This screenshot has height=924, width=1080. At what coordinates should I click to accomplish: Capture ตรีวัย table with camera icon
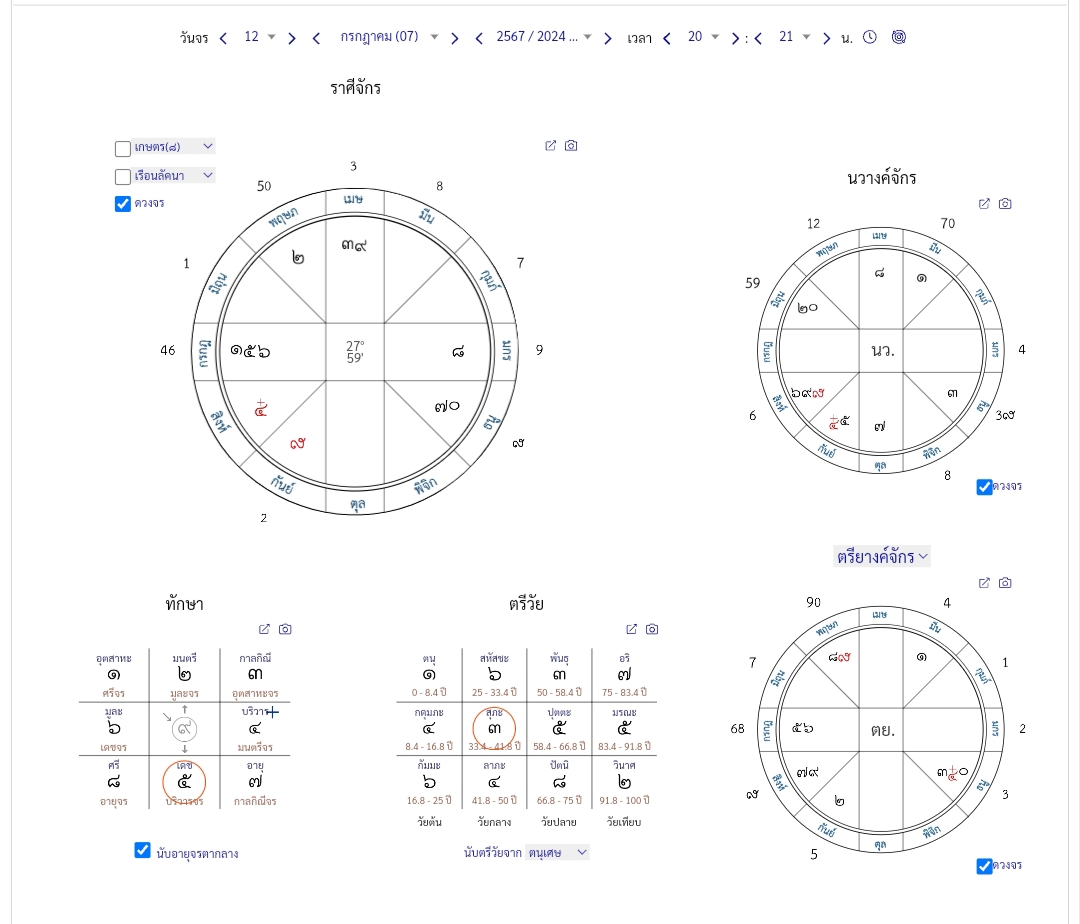[652, 629]
